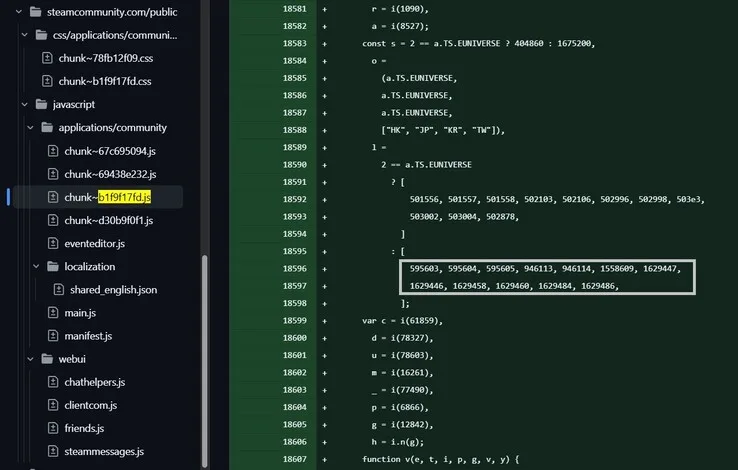Click the webui folder icon

[x=47, y=359]
